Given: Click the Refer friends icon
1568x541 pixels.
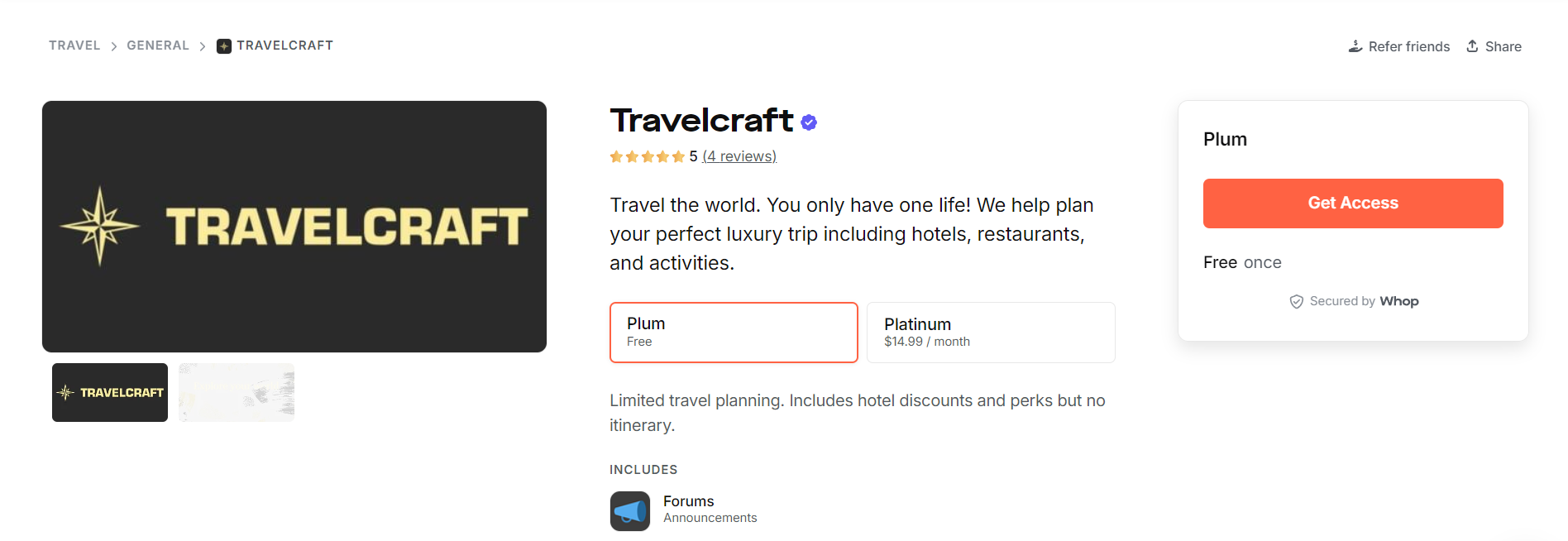Looking at the screenshot, I should (x=1355, y=45).
